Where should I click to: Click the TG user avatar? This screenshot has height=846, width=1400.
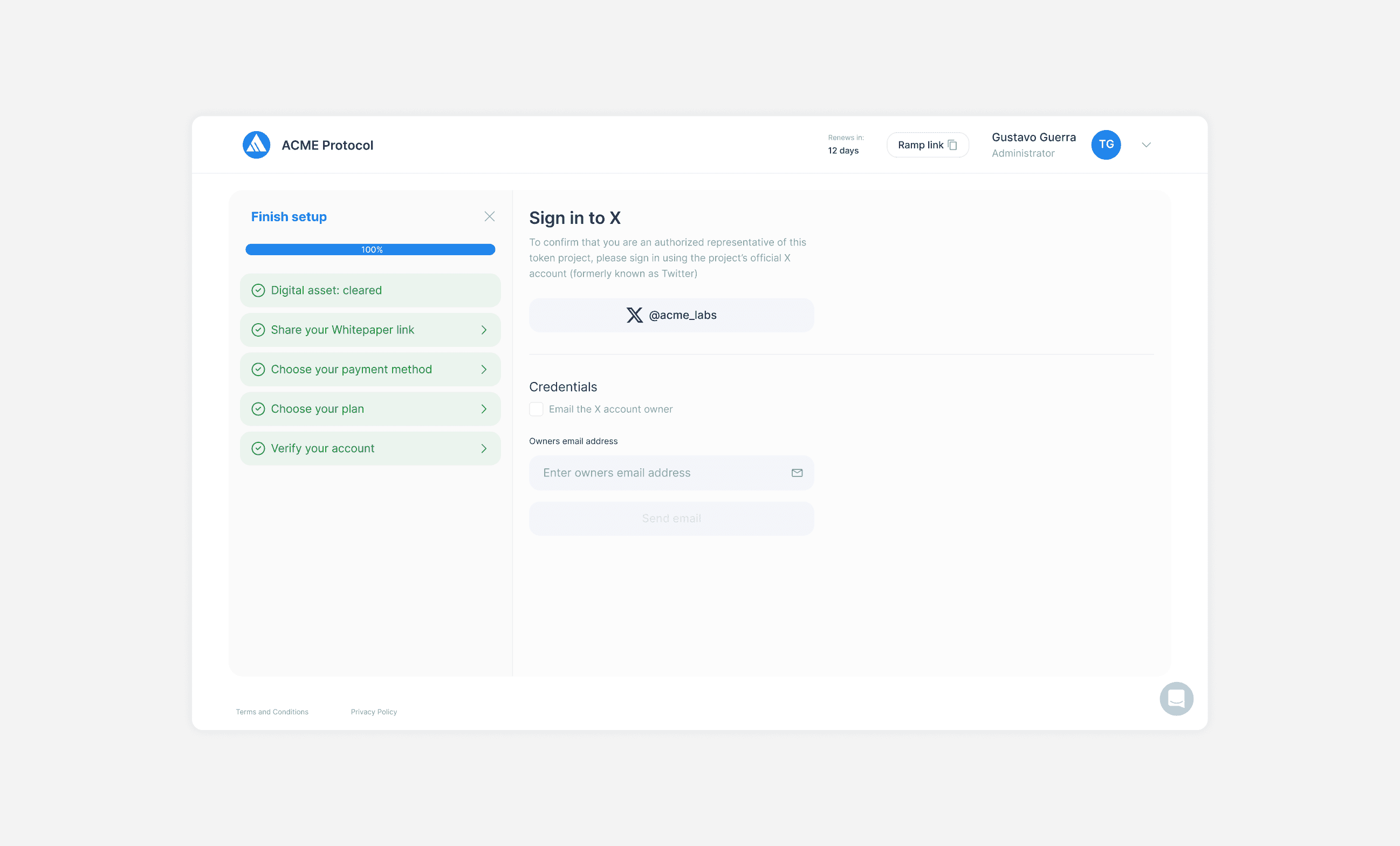pyautogui.click(x=1105, y=145)
